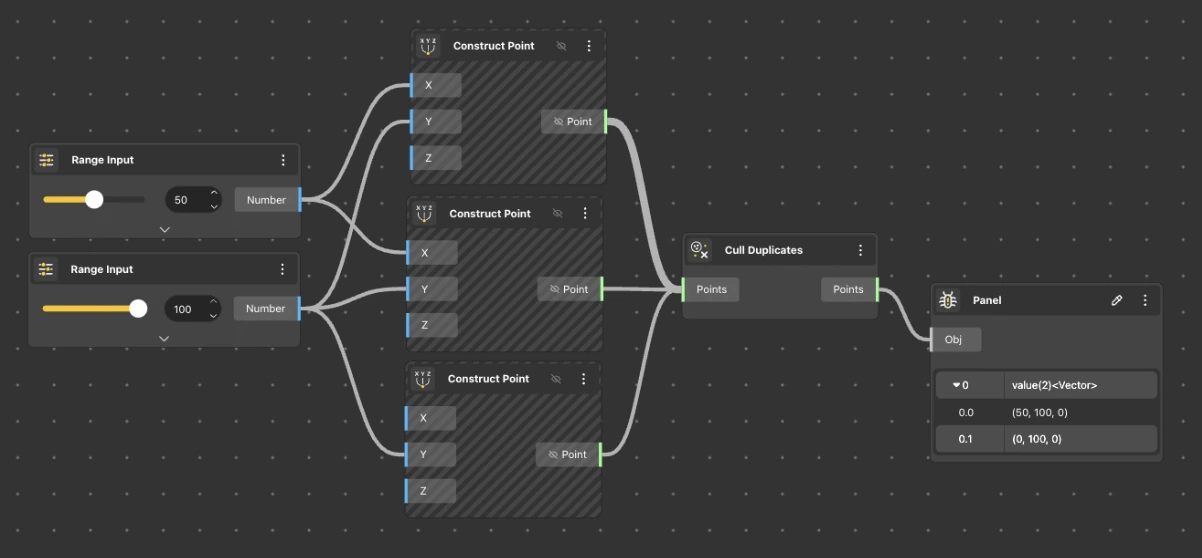The width and height of the screenshot is (1202, 558).
Task: Click the XYZ icon on bottom Construct Point
Action: tap(423, 379)
